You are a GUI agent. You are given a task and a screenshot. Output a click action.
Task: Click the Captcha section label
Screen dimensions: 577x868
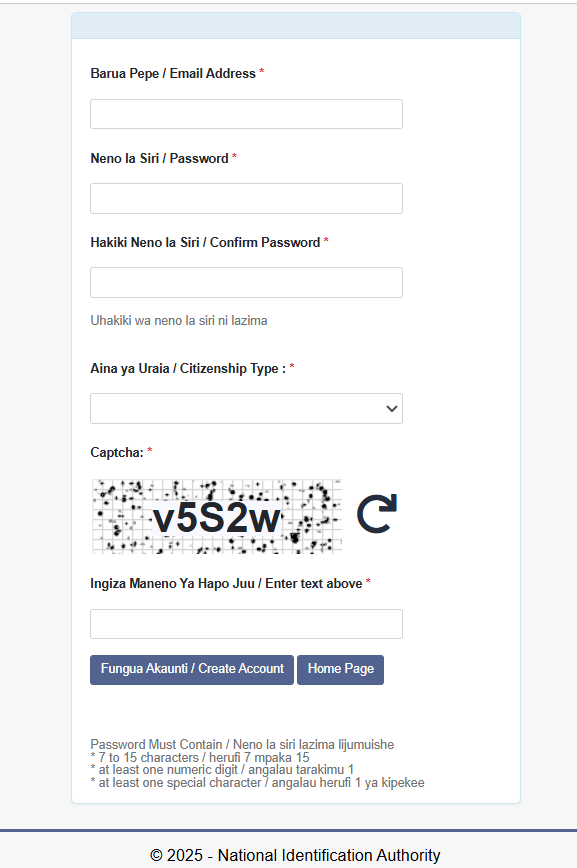(x=113, y=452)
